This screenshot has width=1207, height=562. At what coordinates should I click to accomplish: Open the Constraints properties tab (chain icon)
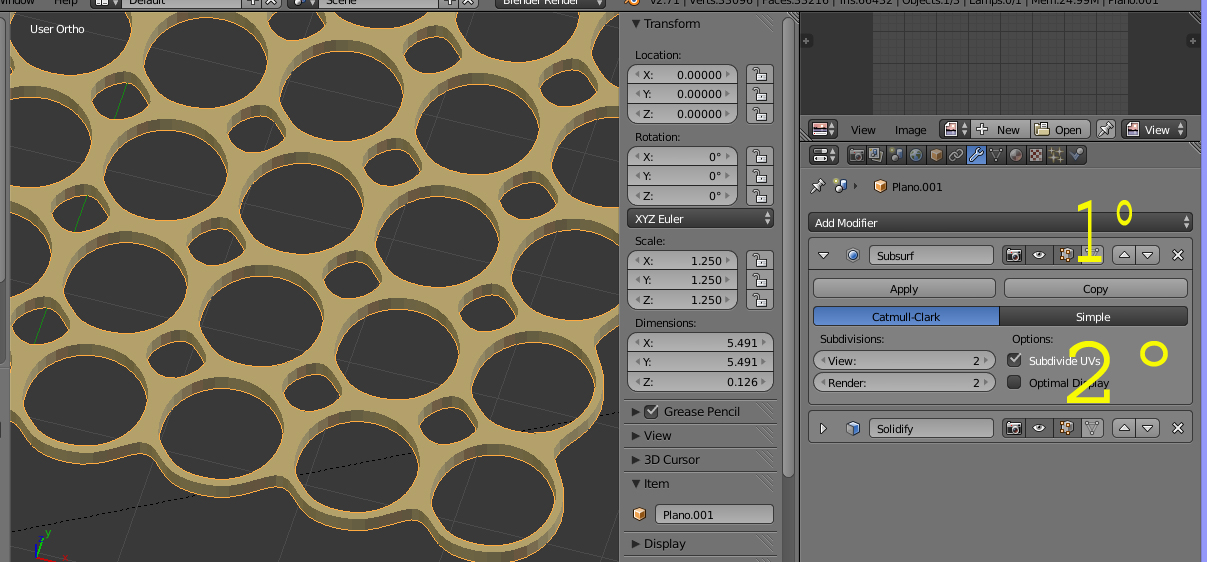[956, 155]
